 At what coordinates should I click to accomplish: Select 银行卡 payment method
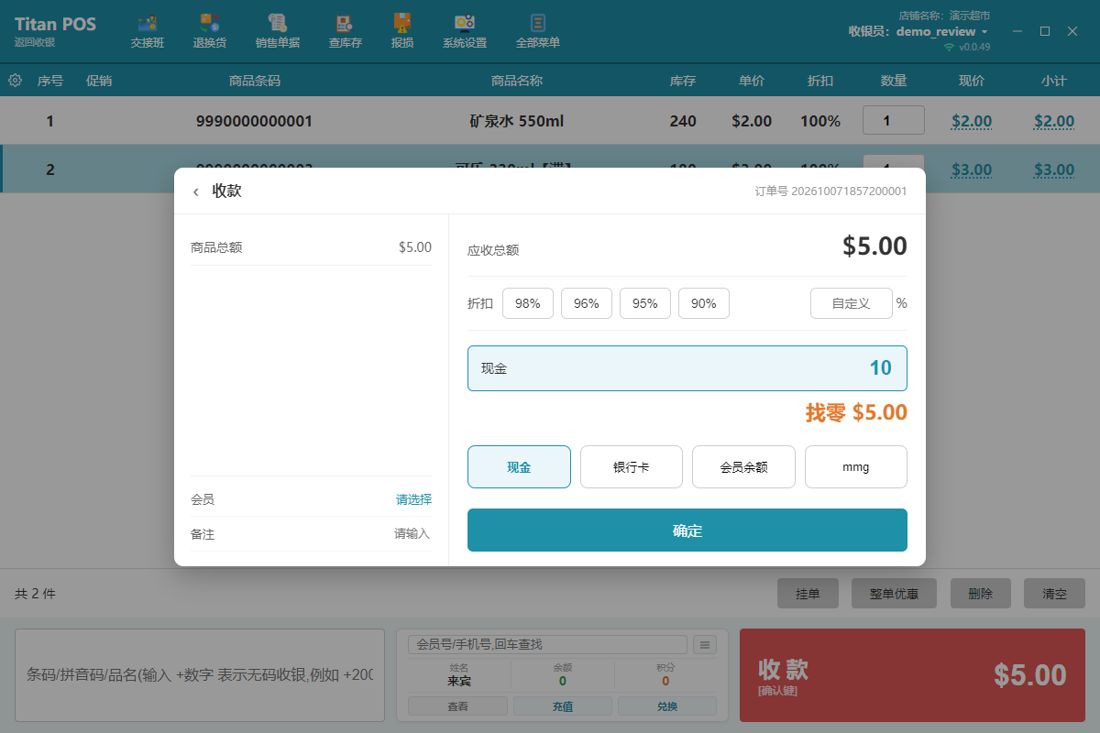631,466
